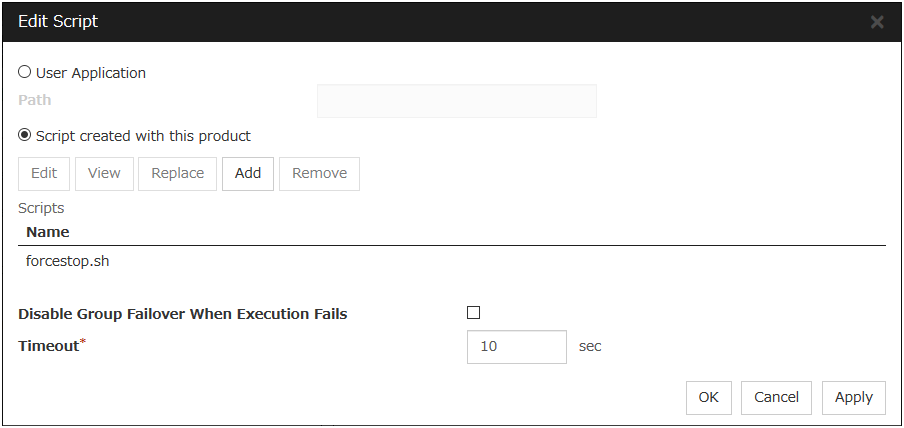
Task: Apply the script settings
Action: click(x=853, y=397)
